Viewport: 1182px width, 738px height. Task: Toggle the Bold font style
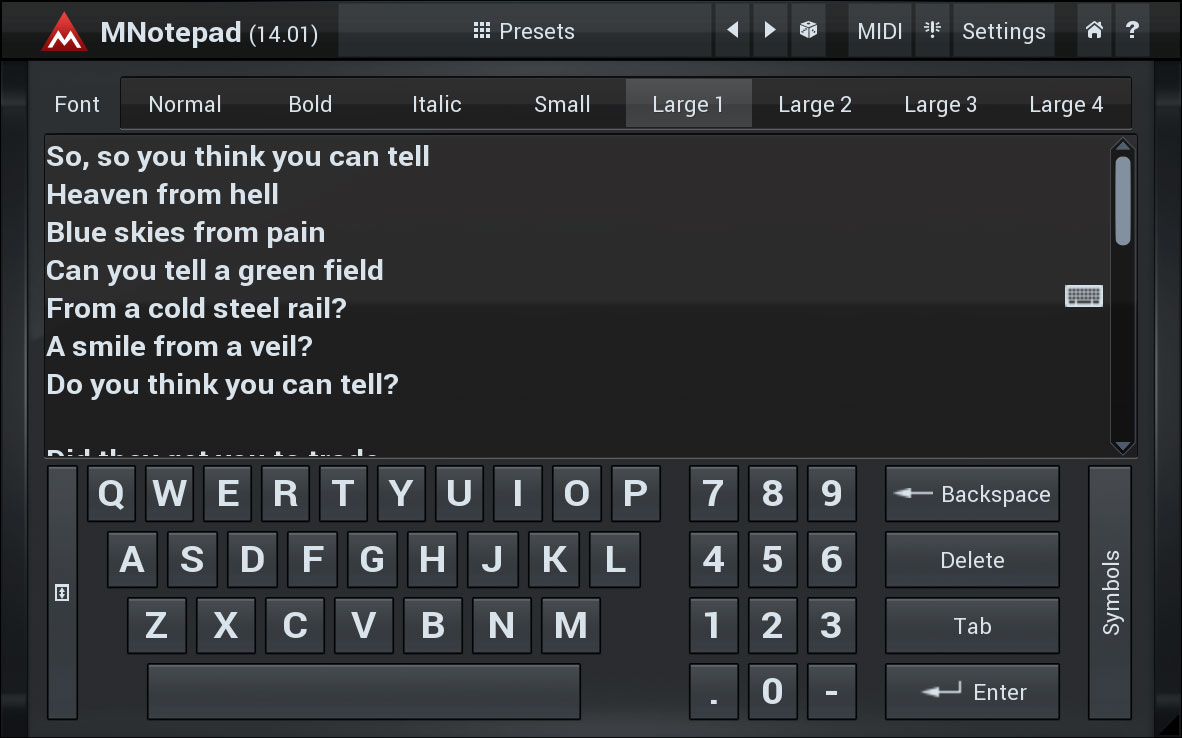point(310,104)
